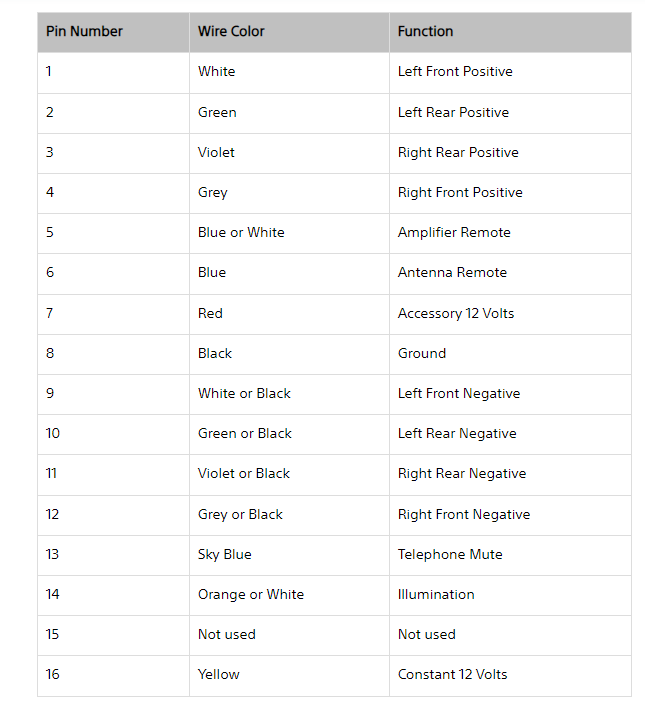Click the Accessory 12 Volts cell

pyautogui.click(x=510, y=314)
